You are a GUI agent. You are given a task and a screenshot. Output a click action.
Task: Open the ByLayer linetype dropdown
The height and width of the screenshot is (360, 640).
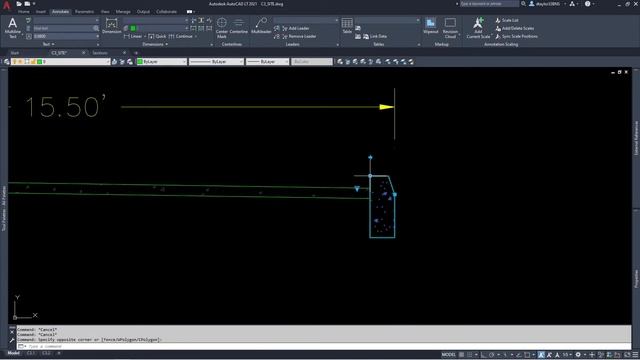(x=241, y=62)
